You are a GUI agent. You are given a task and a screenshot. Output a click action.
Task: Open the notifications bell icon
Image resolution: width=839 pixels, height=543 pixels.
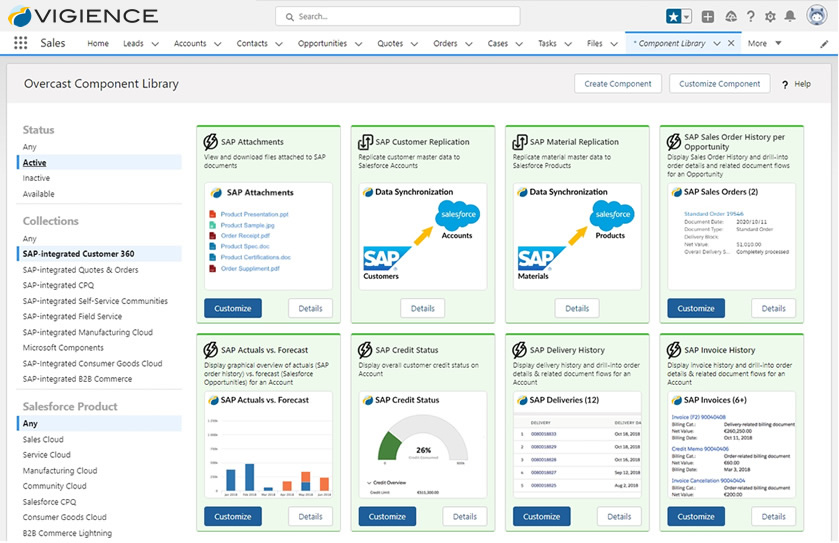tap(790, 17)
